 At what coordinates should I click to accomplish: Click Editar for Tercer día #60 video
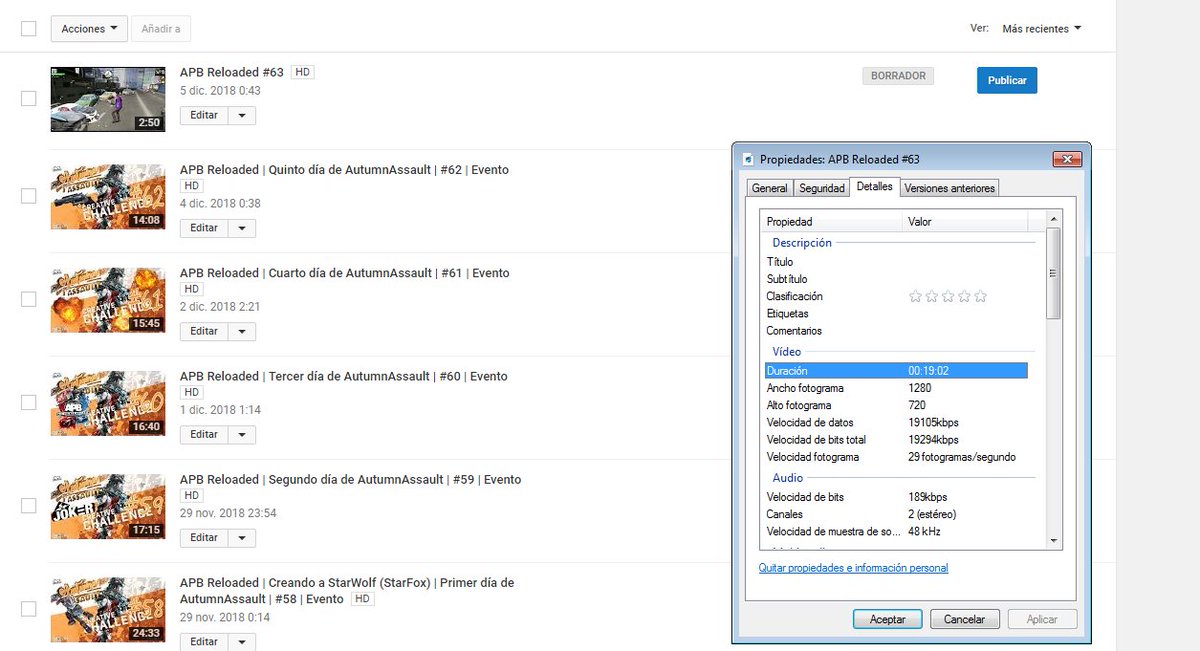pyautogui.click(x=204, y=434)
